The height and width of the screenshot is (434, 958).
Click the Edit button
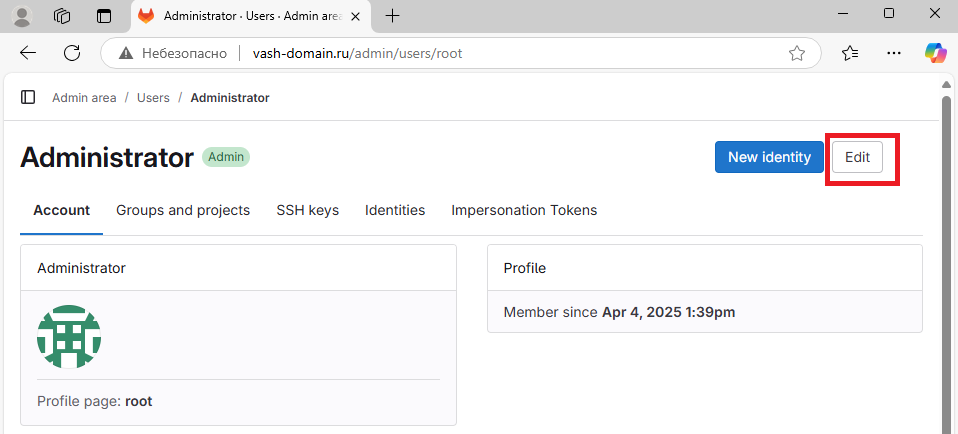pyautogui.click(x=857, y=157)
